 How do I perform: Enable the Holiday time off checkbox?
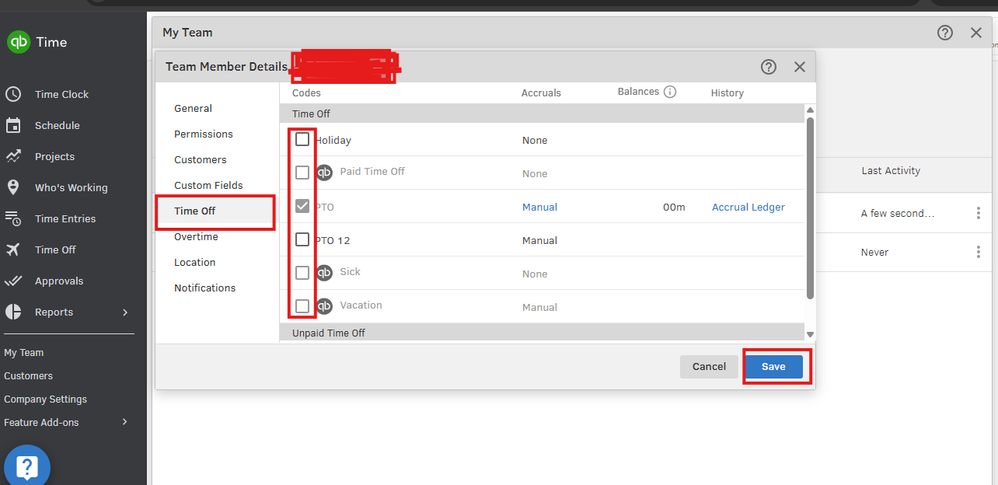[302, 139]
